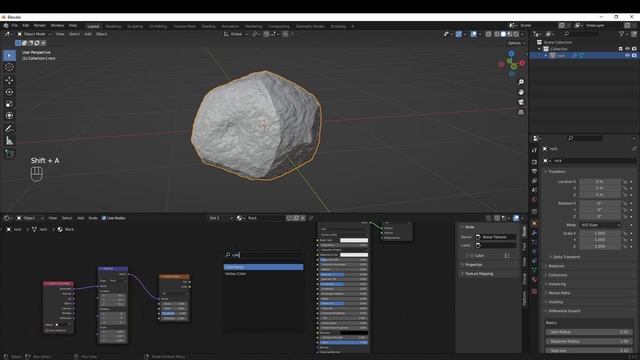The height and width of the screenshot is (360, 640).
Task: Activate the Scale tool
Action: (9, 104)
